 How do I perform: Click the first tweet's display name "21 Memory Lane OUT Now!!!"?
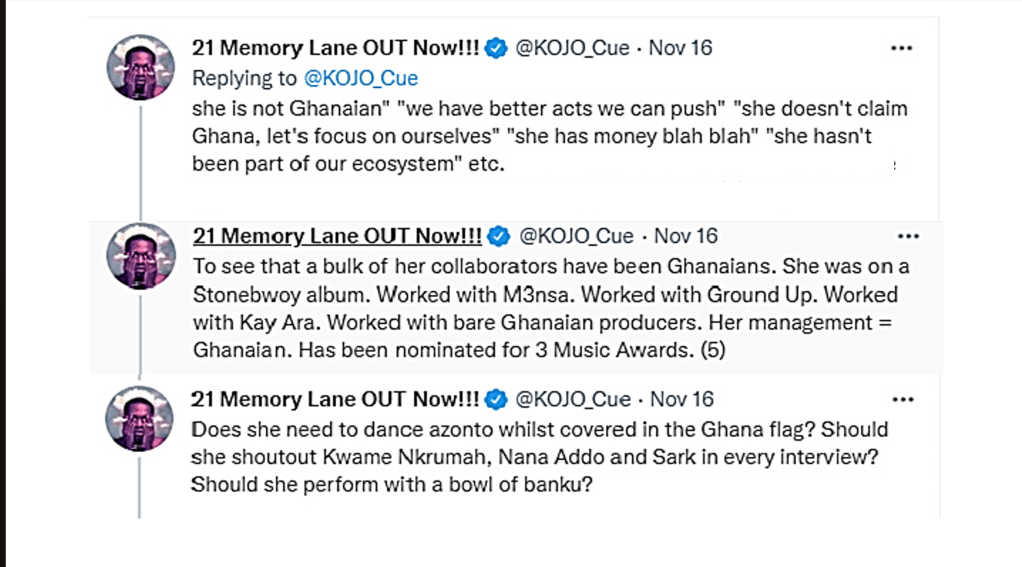336,48
